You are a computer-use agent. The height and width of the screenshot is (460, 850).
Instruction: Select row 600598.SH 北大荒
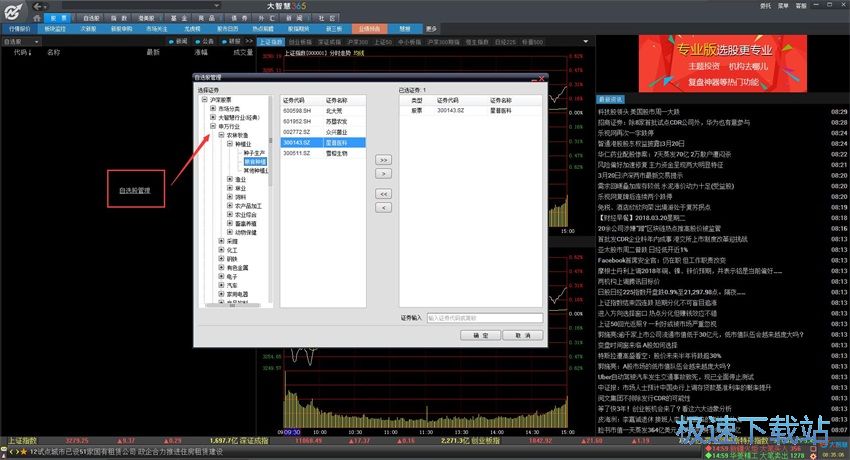tap(323, 111)
